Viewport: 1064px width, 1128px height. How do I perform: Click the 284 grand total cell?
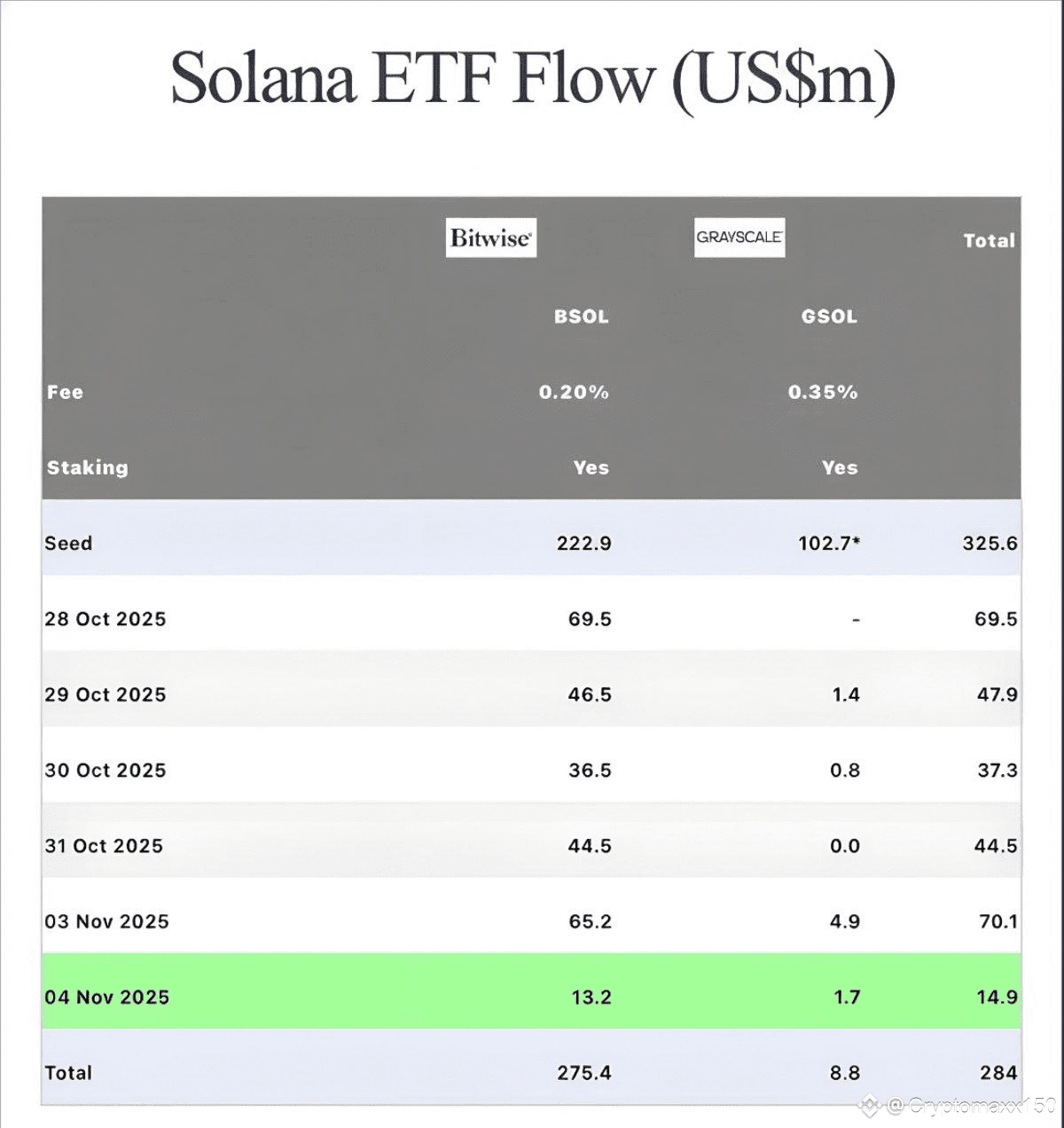tap(998, 1073)
